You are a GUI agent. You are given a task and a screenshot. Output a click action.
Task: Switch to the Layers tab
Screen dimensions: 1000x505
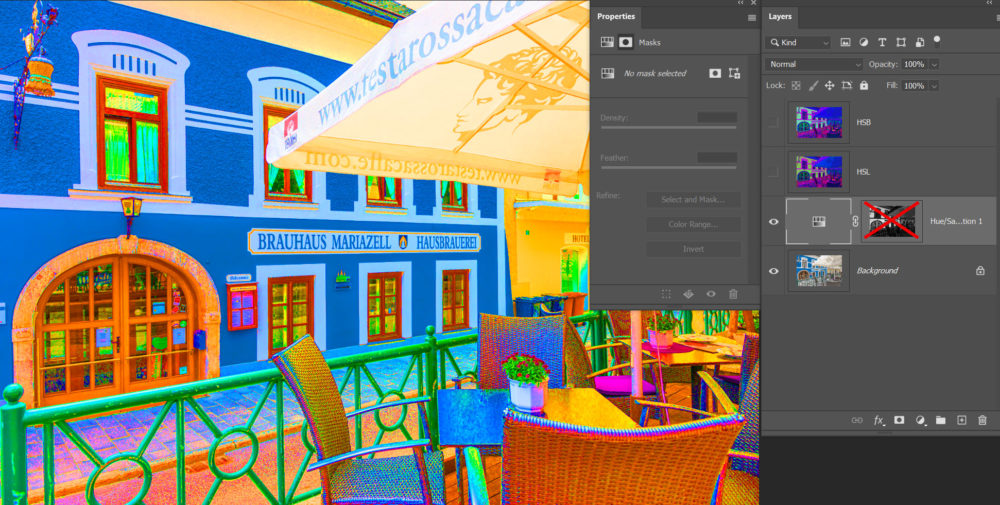pyautogui.click(x=780, y=17)
